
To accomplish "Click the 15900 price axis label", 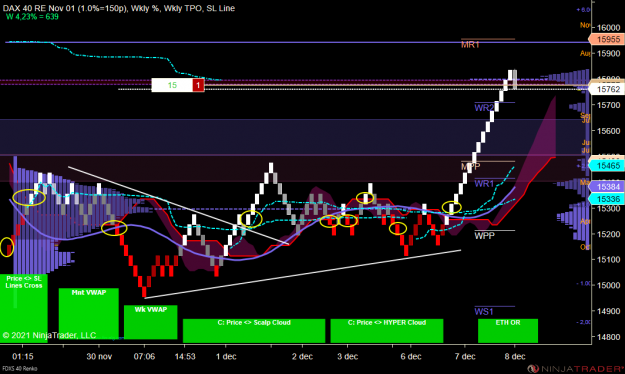I will (x=608, y=53).
